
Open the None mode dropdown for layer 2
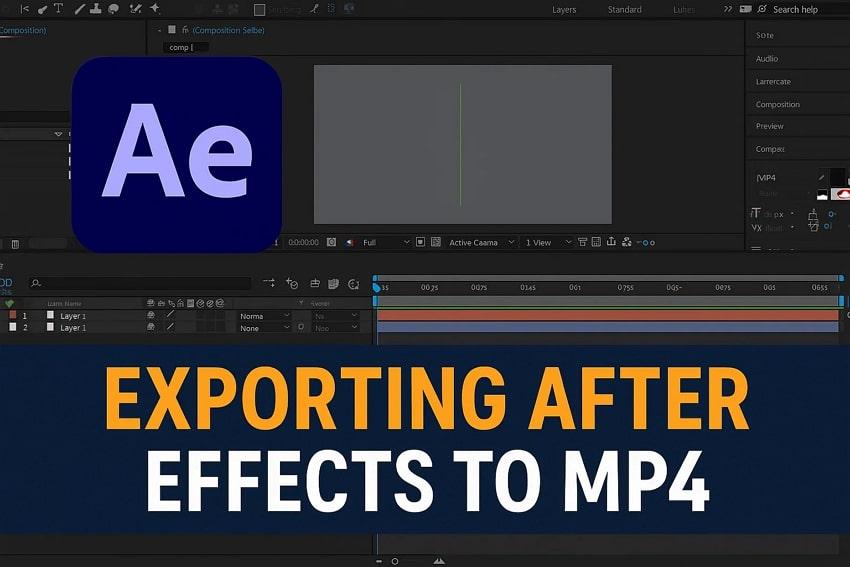(x=265, y=328)
